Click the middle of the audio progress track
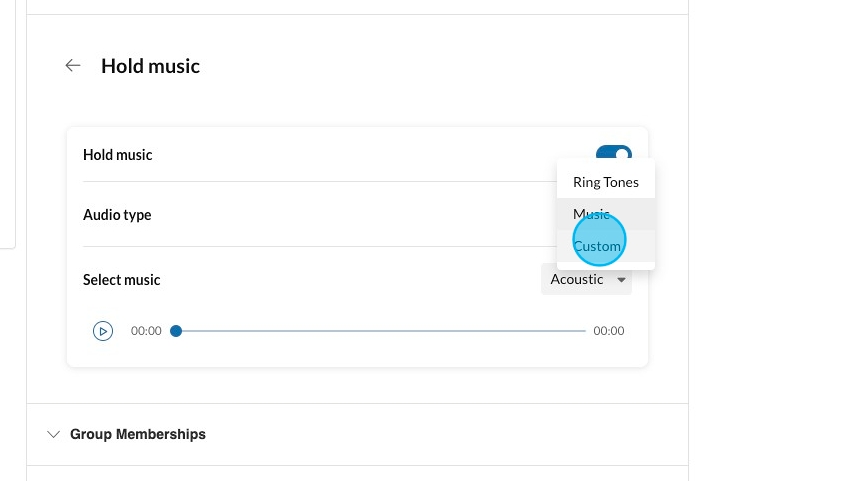 tap(381, 331)
